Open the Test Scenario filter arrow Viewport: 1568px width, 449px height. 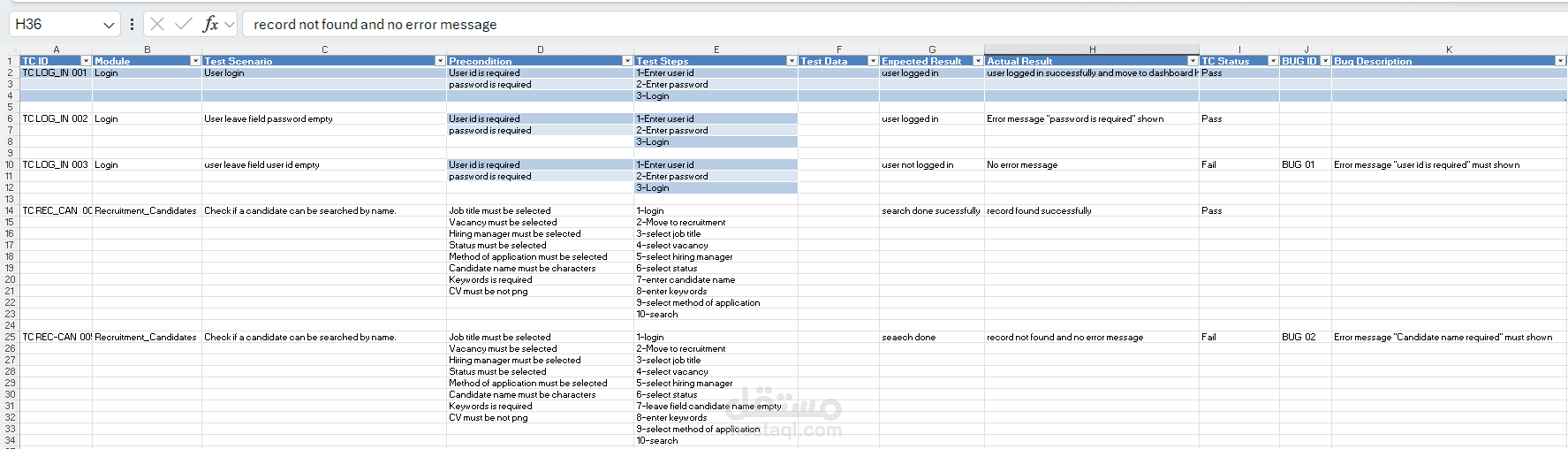click(x=440, y=61)
